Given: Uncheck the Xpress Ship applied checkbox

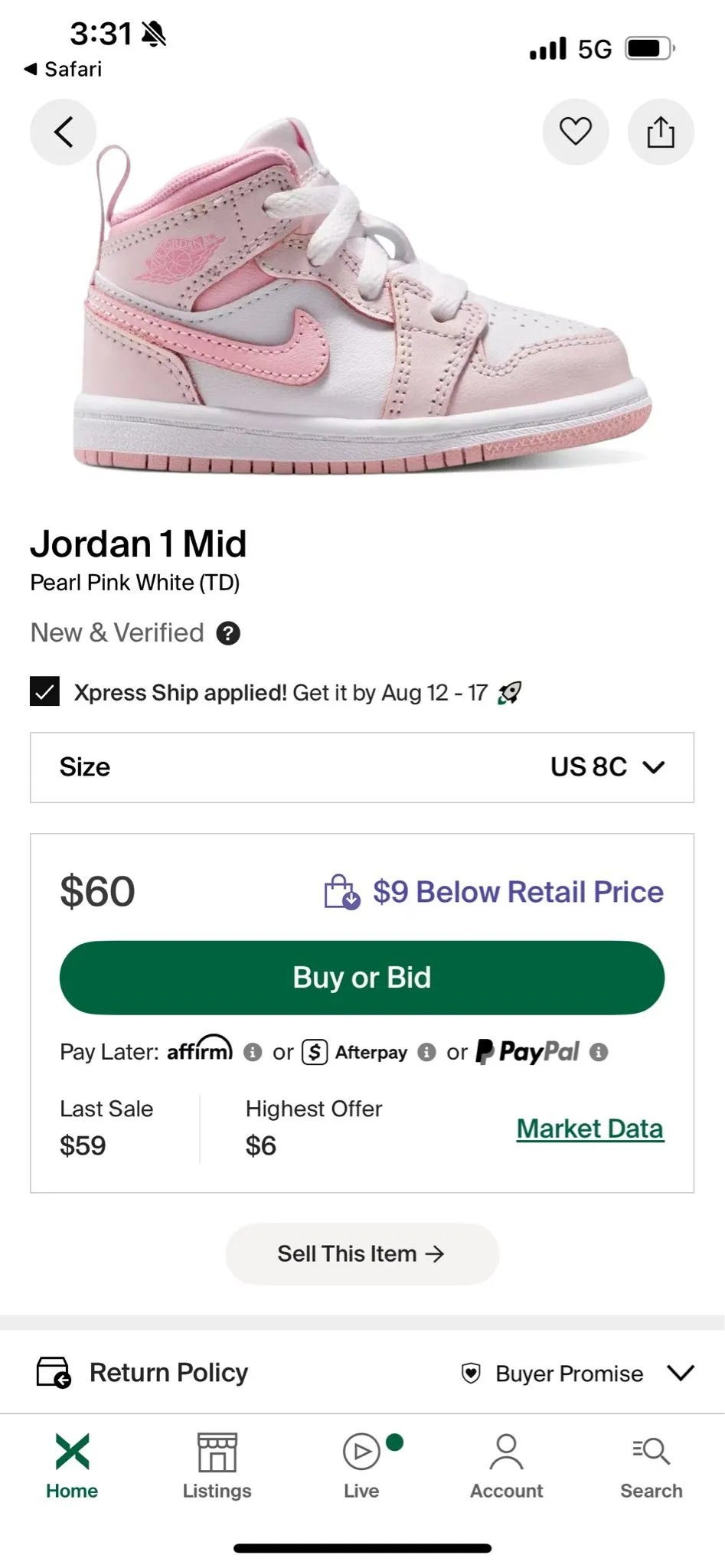Looking at the screenshot, I should click(44, 691).
